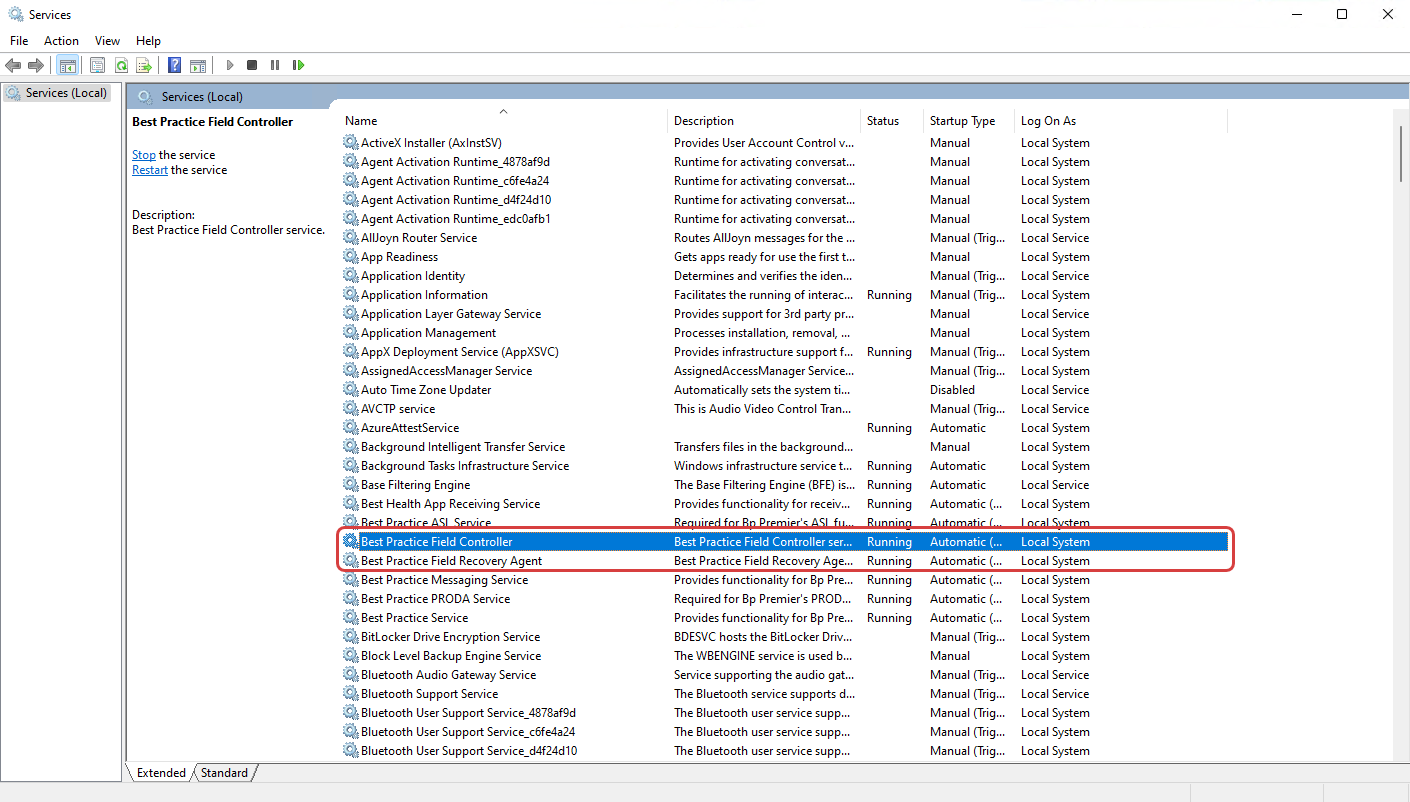Select the Best Practice ASL Service row
This screenshot has width=1410, height=802.
[785, 523]
